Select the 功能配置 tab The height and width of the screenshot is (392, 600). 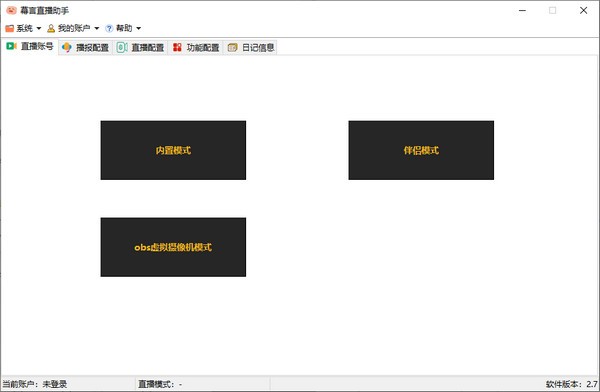[196, 47]
